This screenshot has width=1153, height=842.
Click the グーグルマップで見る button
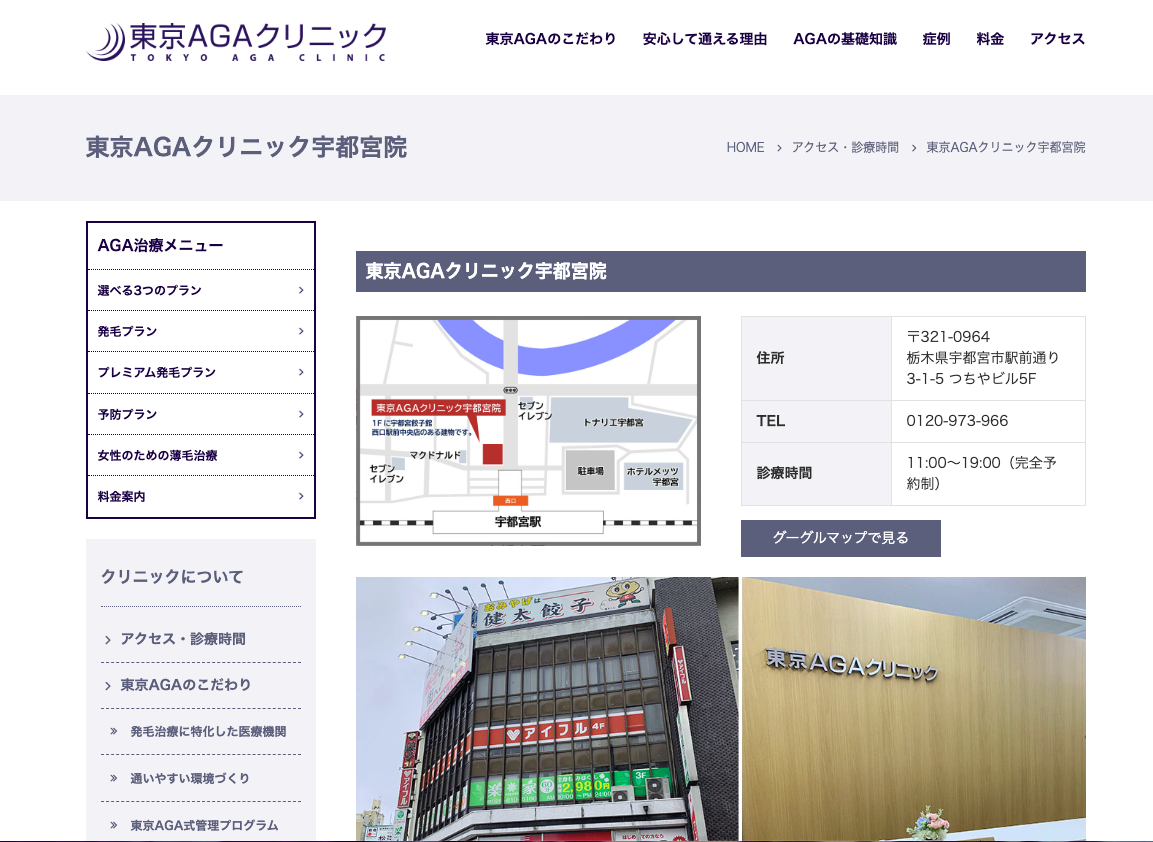840,538
